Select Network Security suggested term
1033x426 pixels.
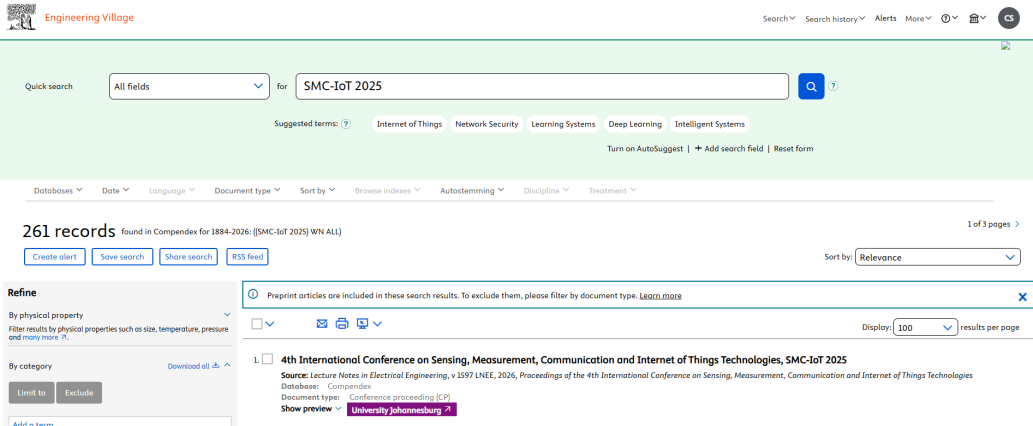coord(487,124)
